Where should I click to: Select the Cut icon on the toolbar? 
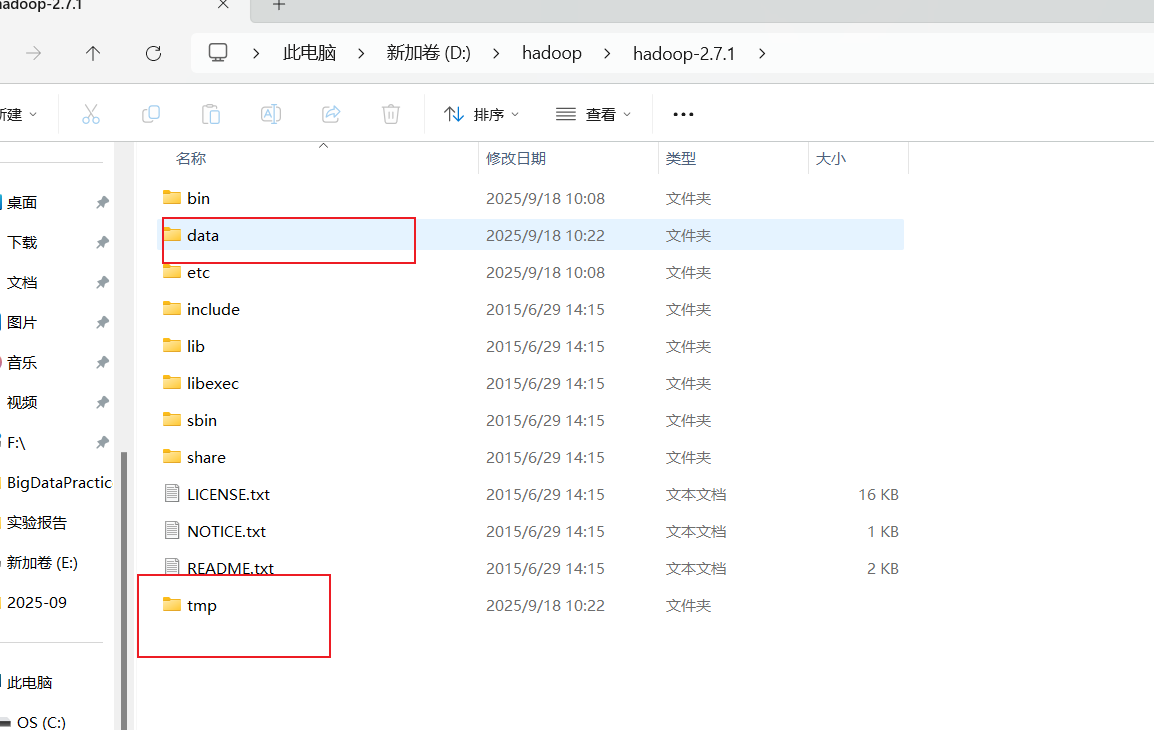tap(91, 113)
